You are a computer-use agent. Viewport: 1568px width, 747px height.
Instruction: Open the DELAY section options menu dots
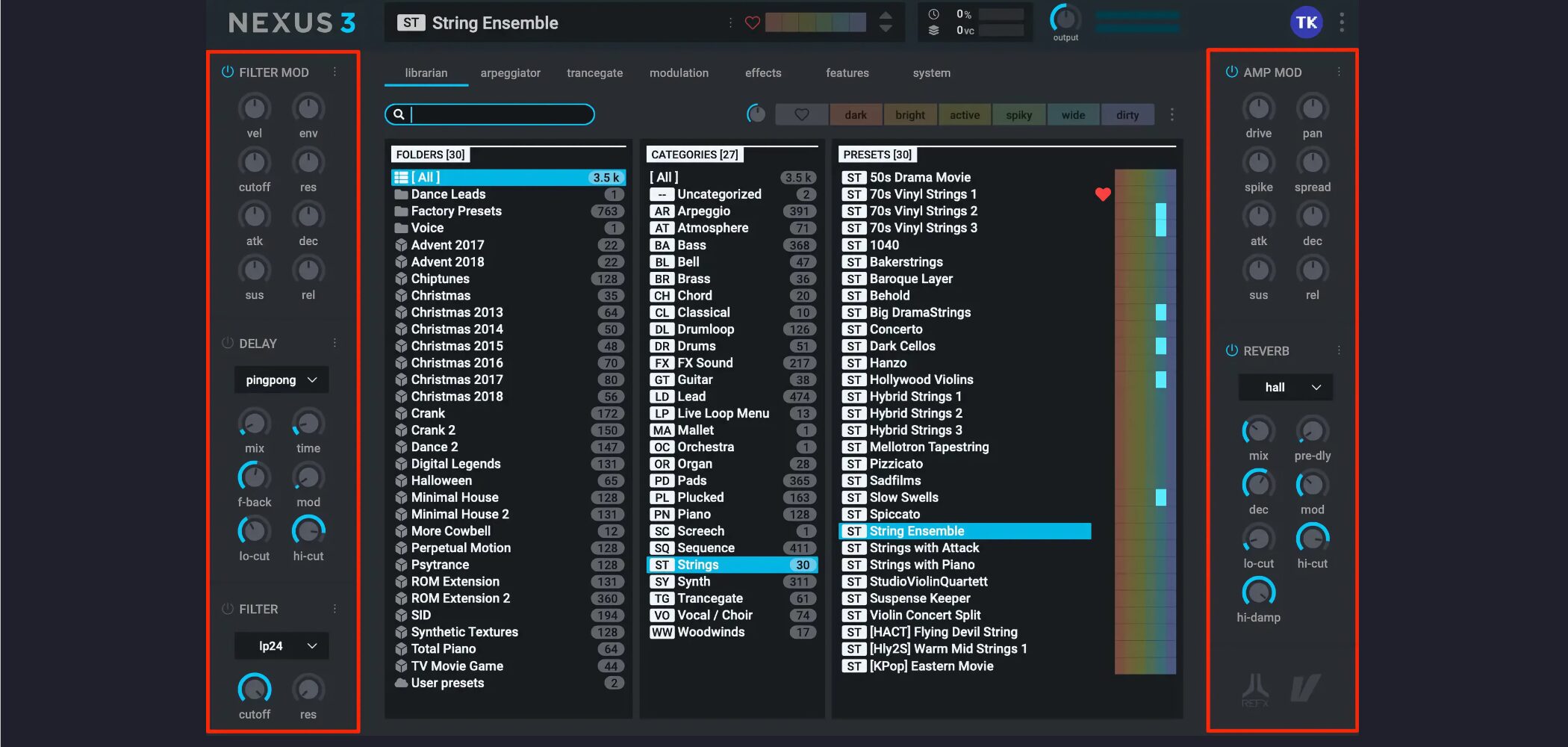[335, 343]
